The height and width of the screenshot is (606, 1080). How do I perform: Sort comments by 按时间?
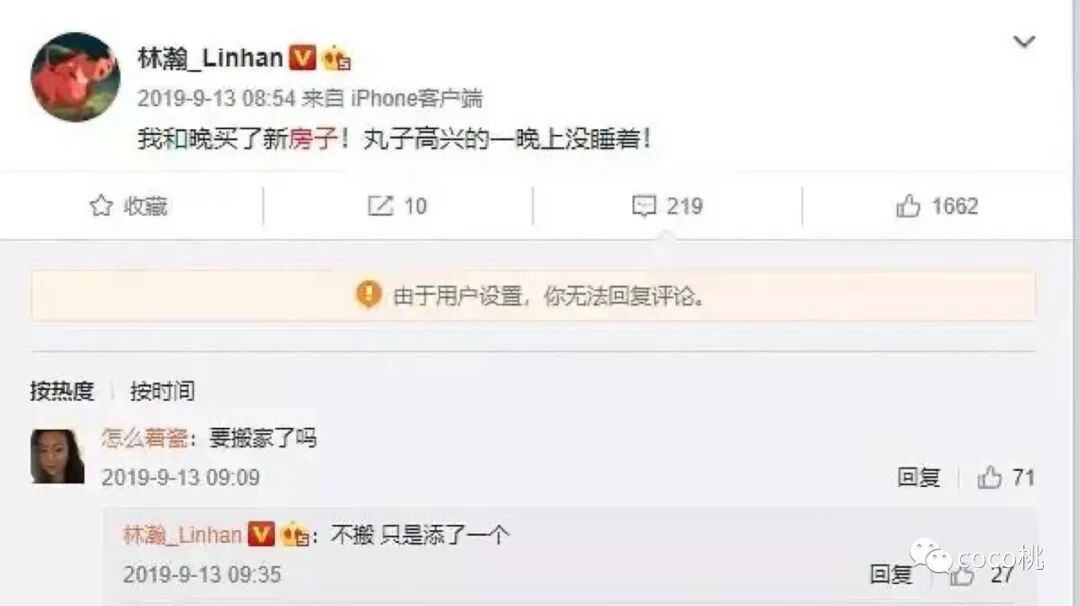coord(163,391)
